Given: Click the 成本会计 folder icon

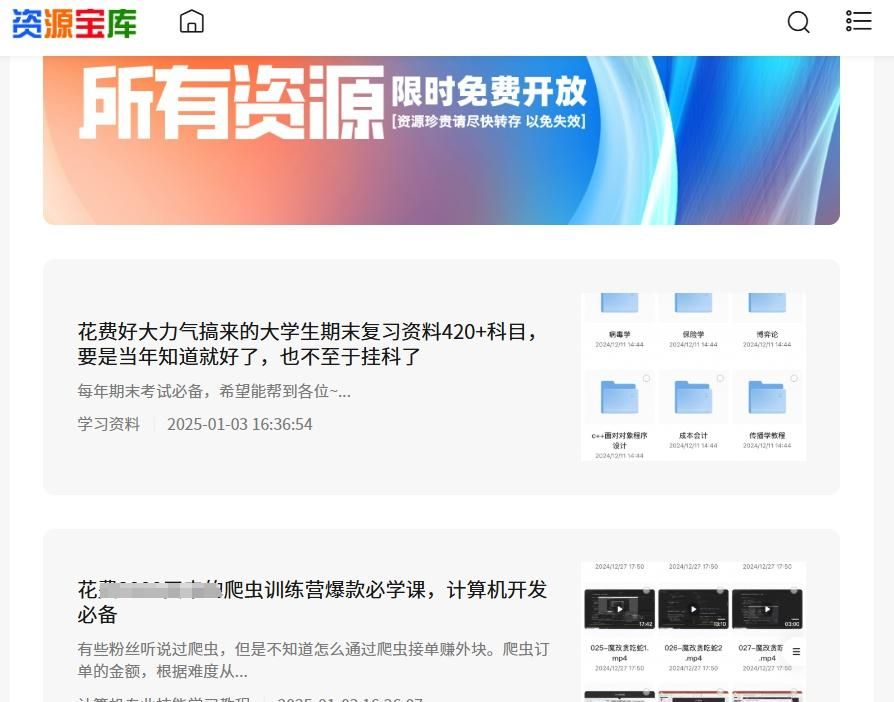Looking at the screenshot, I should (x=693, y=399).
